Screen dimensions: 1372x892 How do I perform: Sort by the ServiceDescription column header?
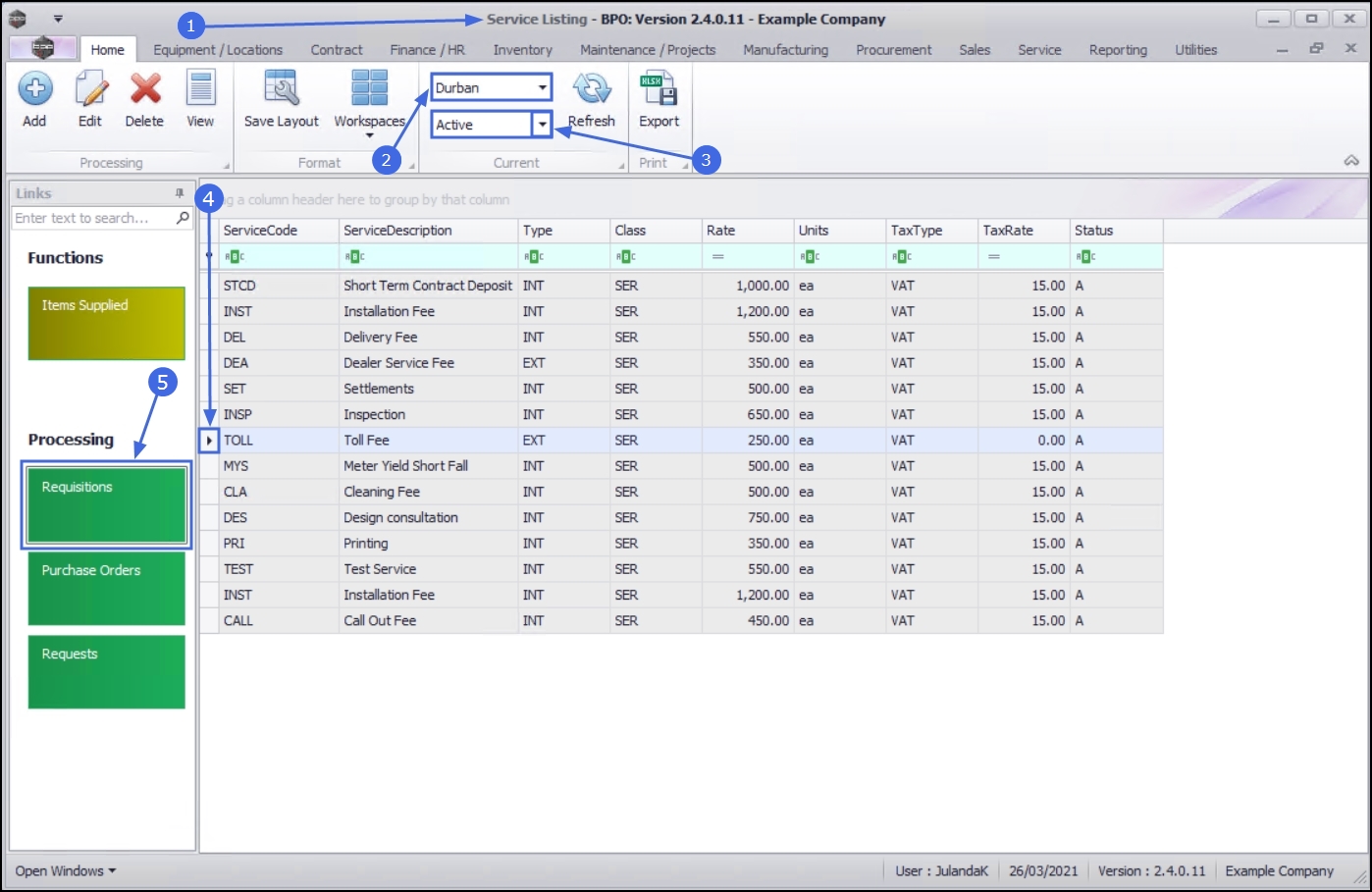coord(429,231)
